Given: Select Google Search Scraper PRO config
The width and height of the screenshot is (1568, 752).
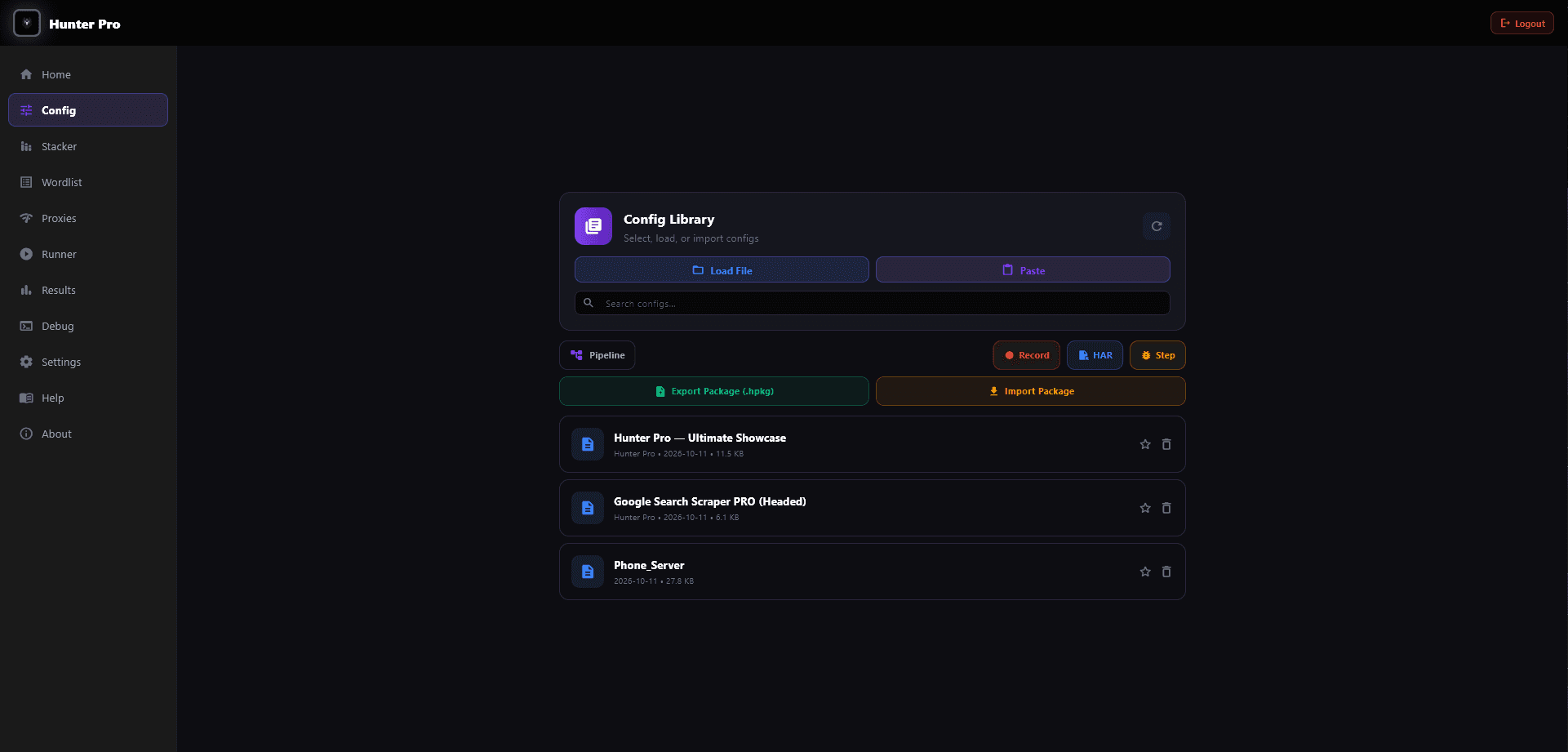Looking at the screenshot, I should 873,508.
